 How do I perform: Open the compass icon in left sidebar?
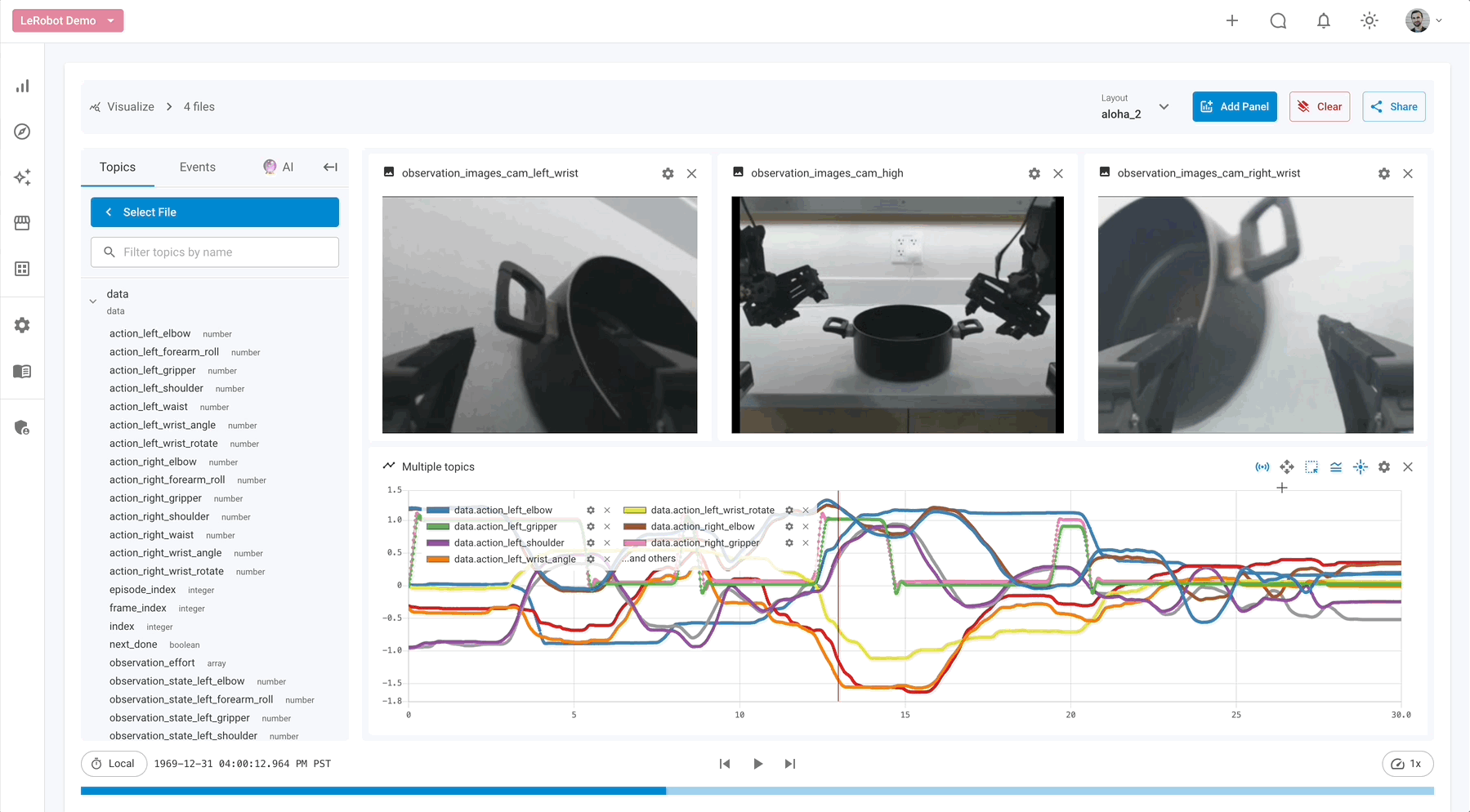tap(22, 132)
